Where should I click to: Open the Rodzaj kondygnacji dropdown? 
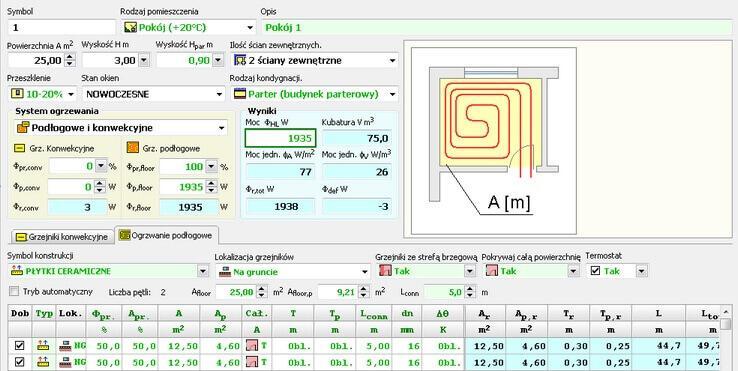pos(392,94)
